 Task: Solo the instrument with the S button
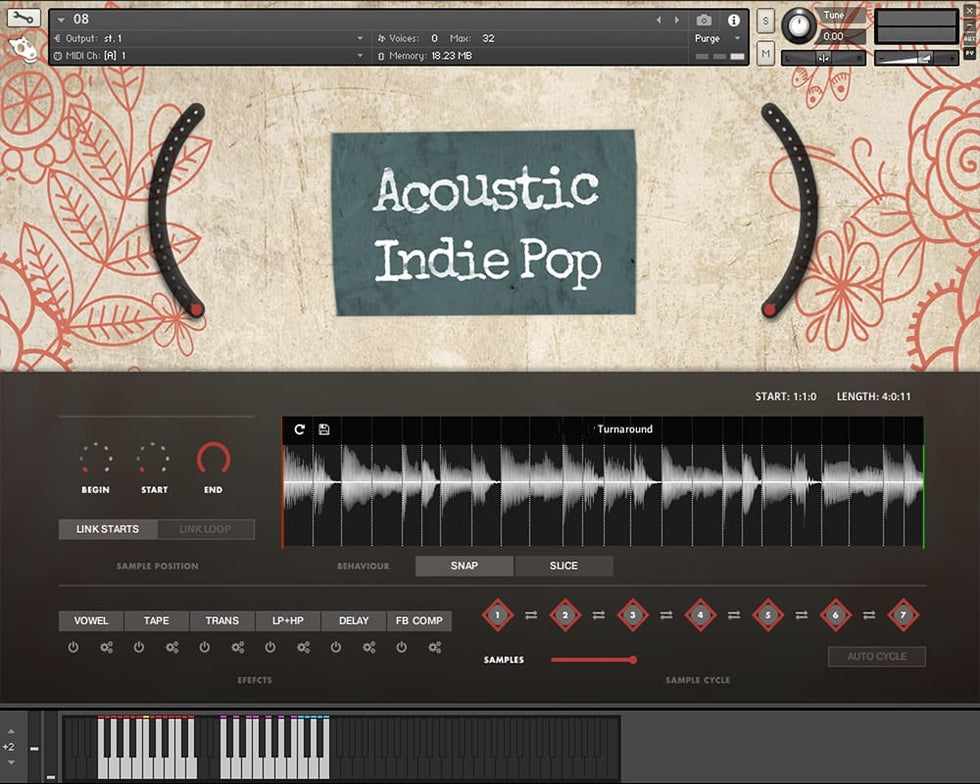pos(765,21)
